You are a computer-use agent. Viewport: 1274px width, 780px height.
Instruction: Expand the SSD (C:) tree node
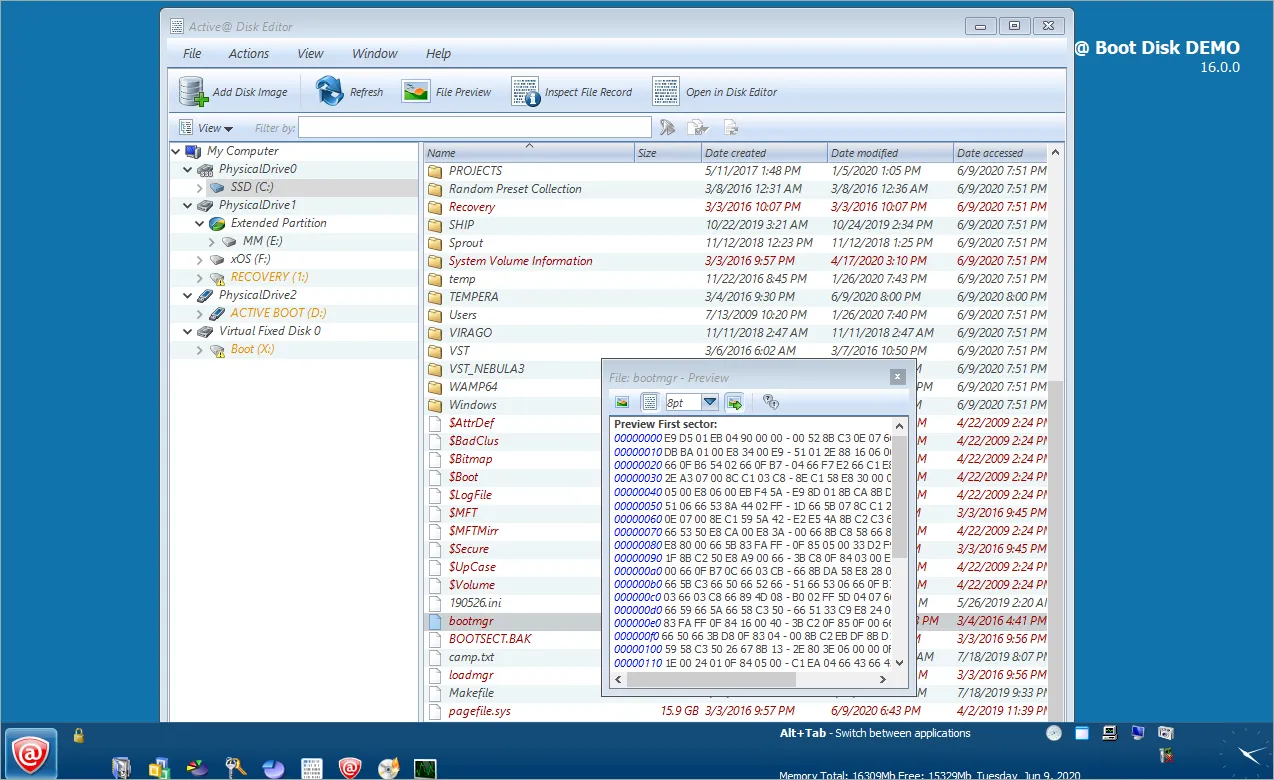pyautogui.click(x=200, y=188)
